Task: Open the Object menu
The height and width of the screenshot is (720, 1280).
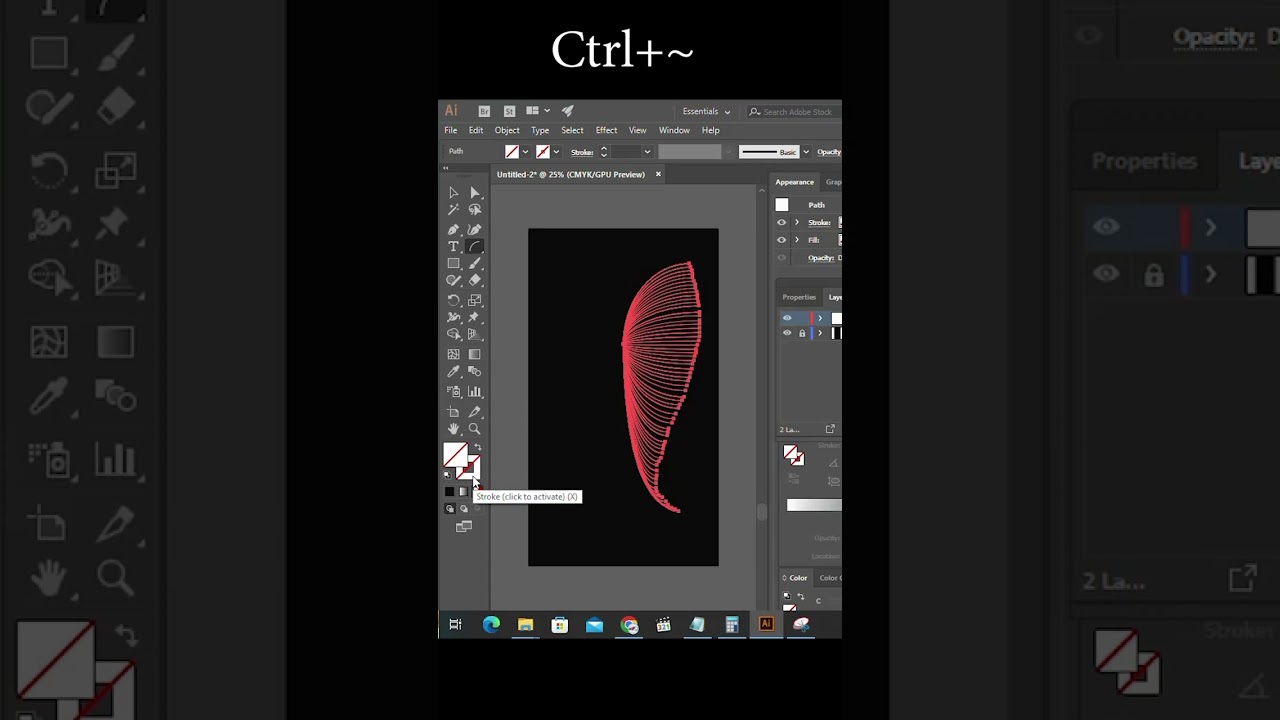Action: click(x=507, y=130)
